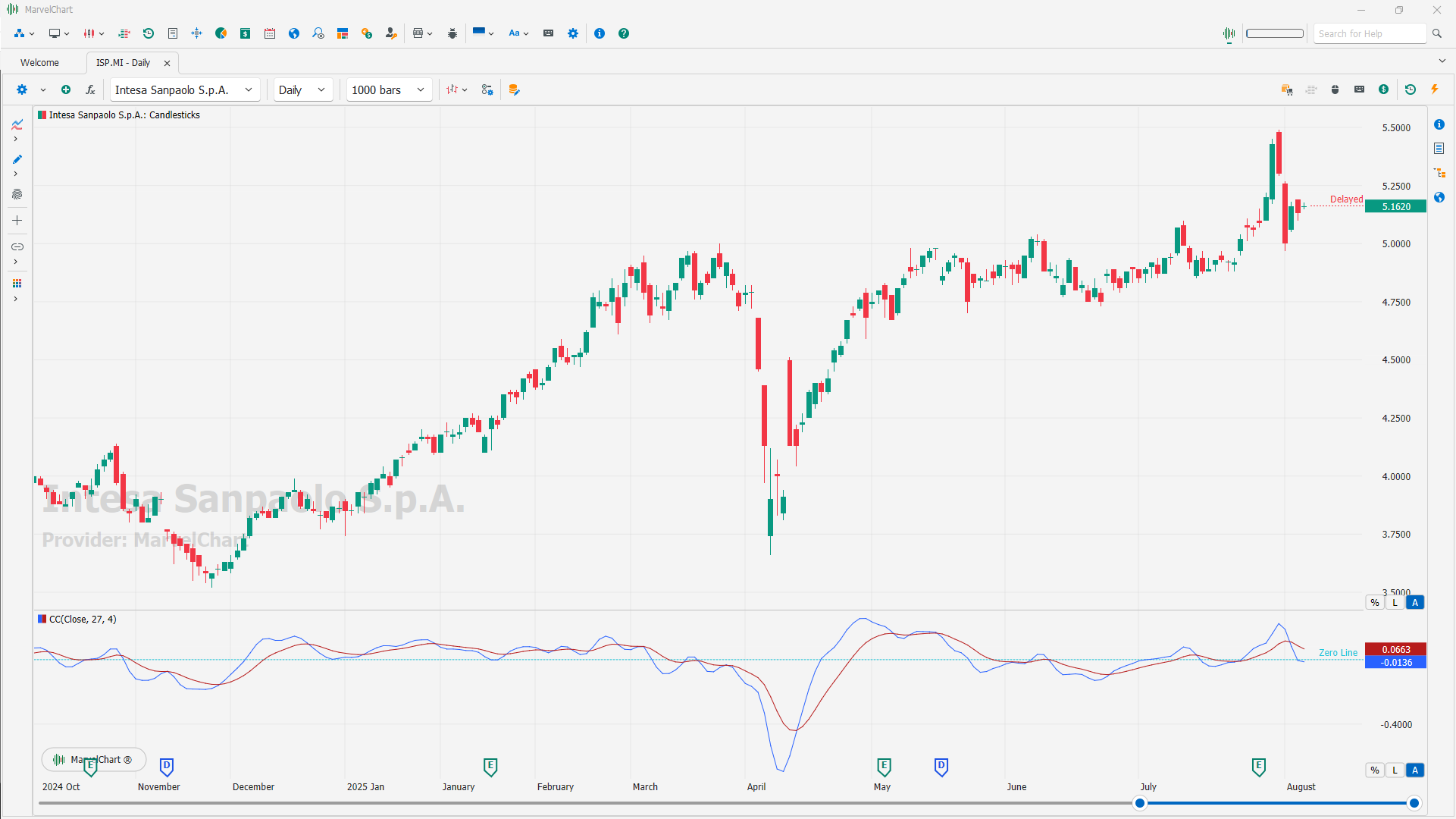The width and height of the screenshot is (1456, 819).
Task: Expand the chart gear settings dropdown arrow
Action: point(43,89)
